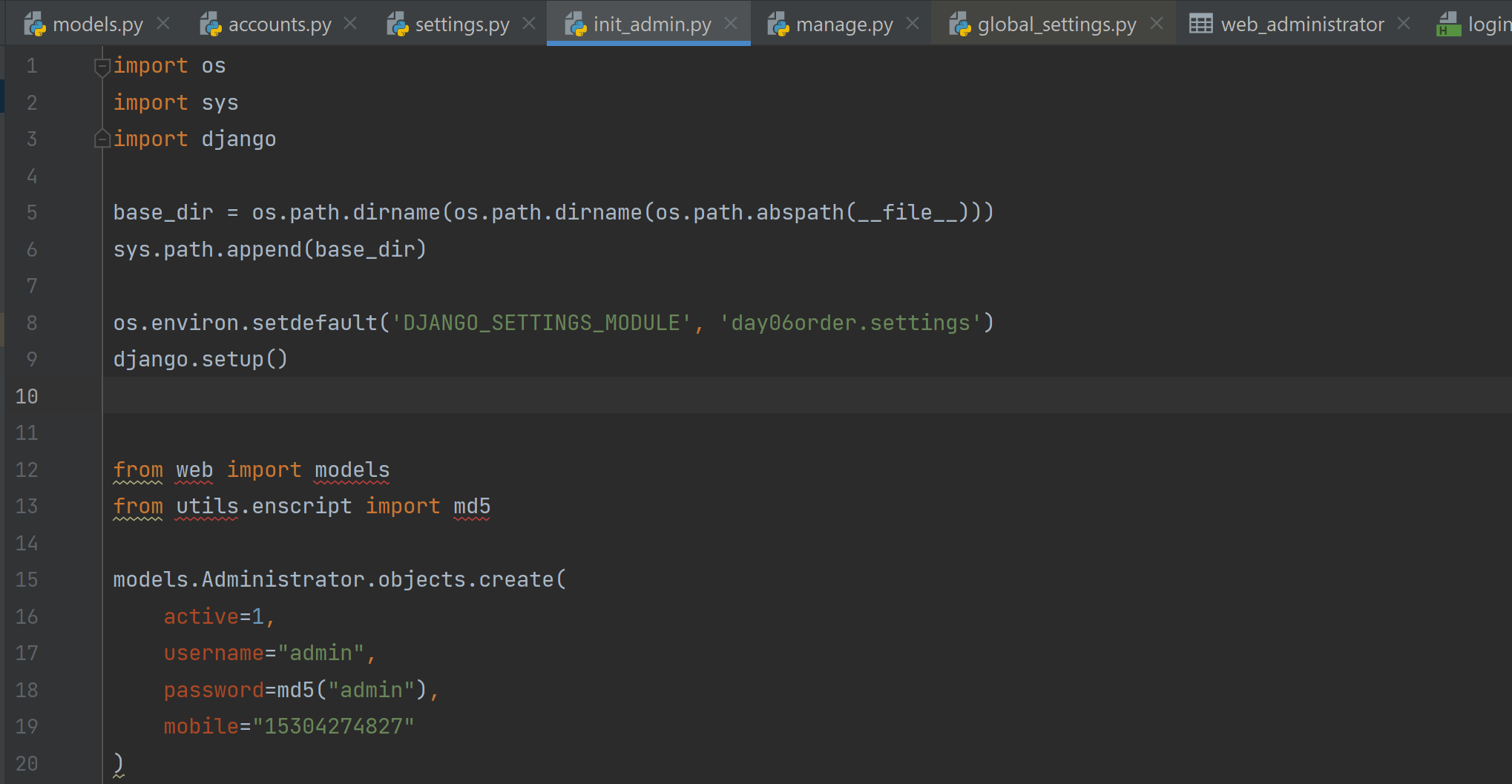The image size is (1512, 784).
Task: Click 'utils.enscript' on line 13
Action: 264,506
